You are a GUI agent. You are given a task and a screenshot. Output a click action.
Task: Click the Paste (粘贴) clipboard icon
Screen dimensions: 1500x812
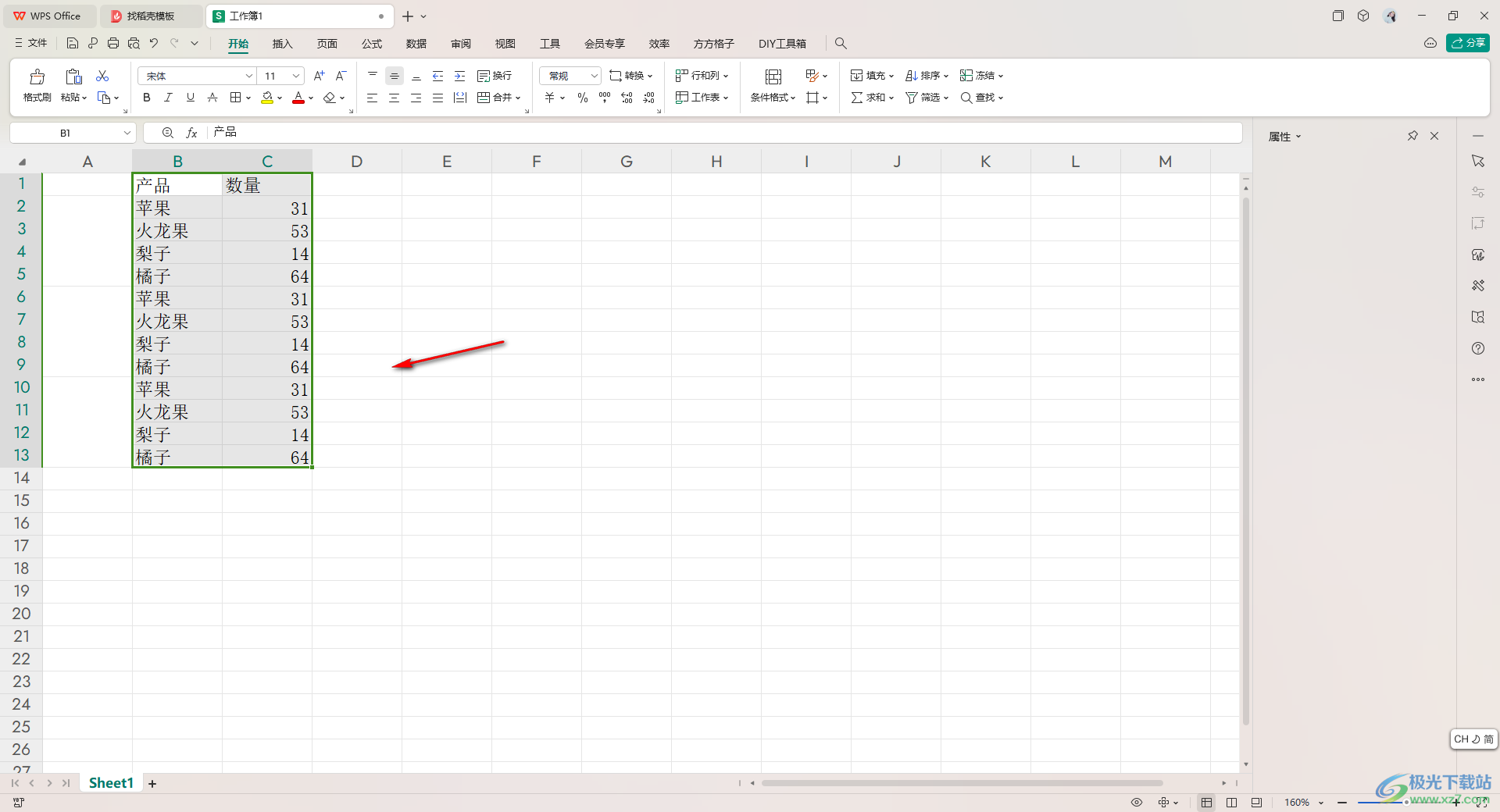click(x=73, y=77)
